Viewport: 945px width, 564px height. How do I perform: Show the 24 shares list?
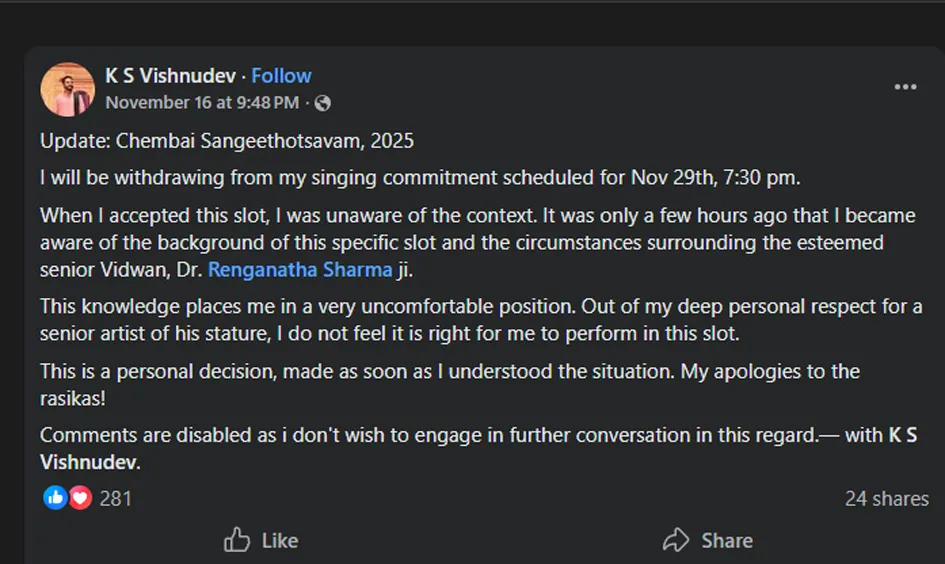tap(886, 498)
